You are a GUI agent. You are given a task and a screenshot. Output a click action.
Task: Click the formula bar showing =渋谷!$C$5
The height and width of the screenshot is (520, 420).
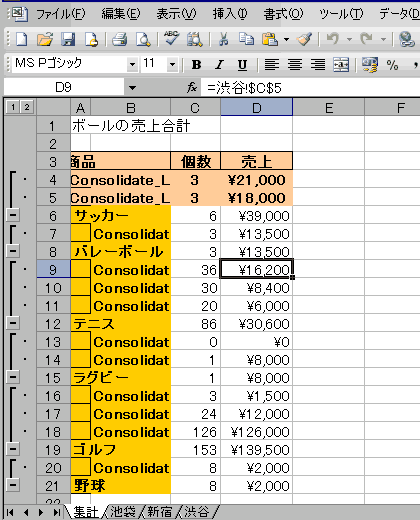point(310,88)
